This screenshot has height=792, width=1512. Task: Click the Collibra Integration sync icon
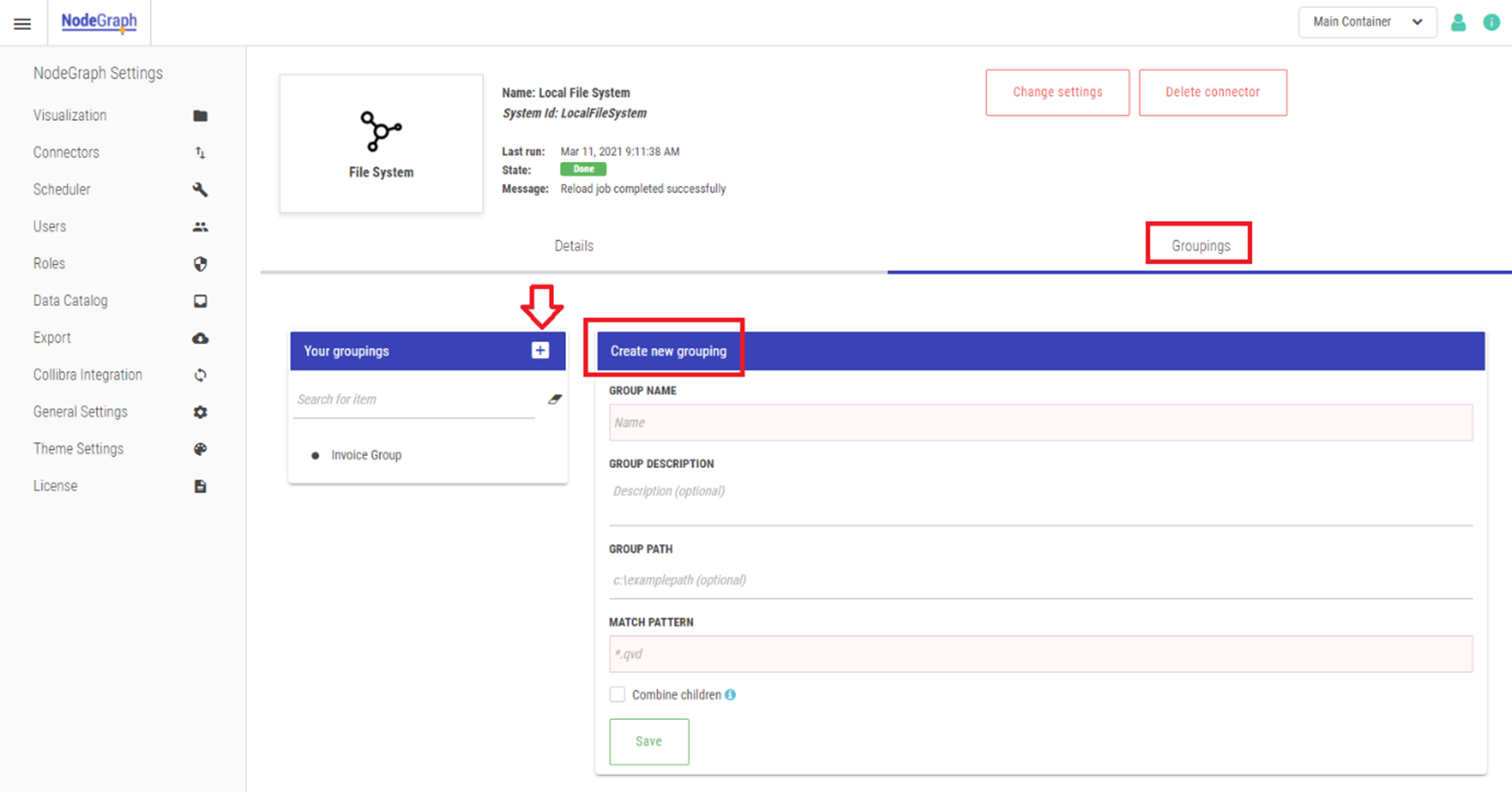click(x=200, y=375)
